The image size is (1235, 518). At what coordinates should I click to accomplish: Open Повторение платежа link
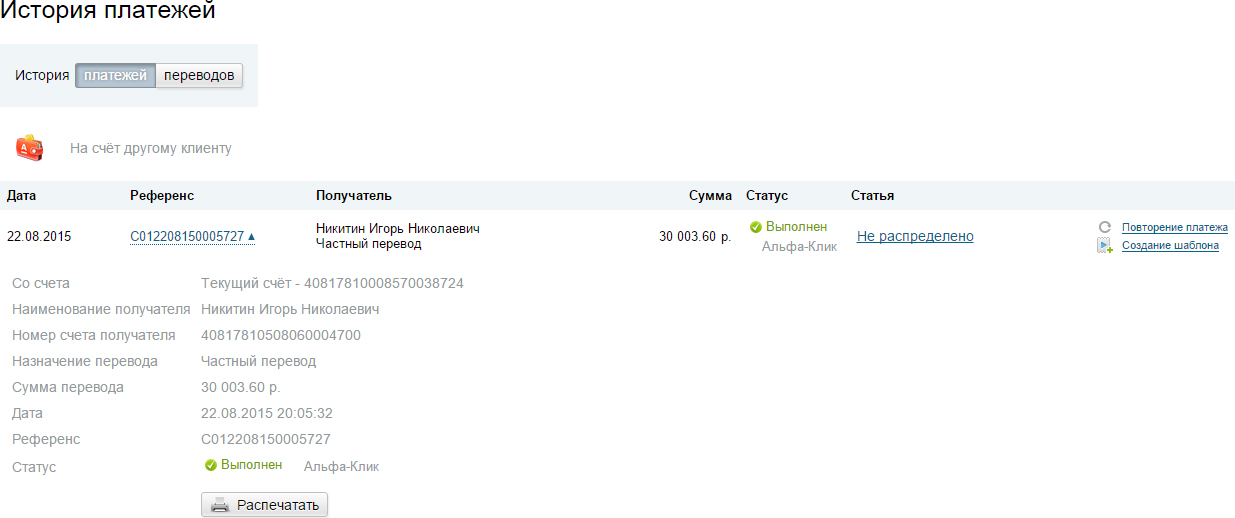pos(1175,227)
